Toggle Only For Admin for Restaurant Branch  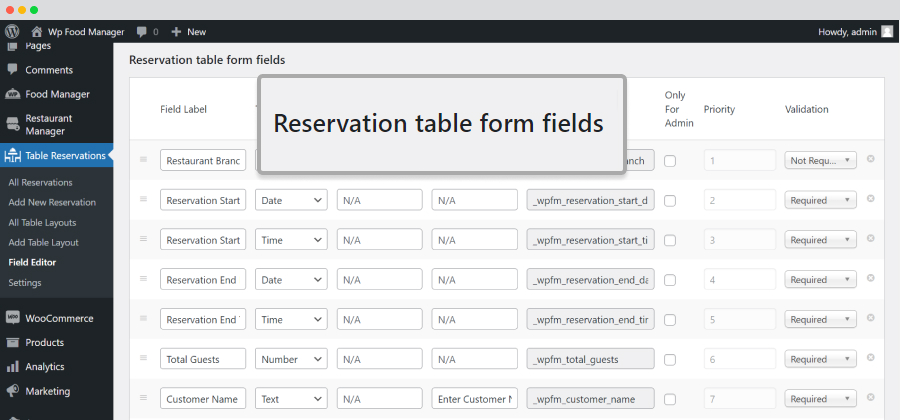click(x=670, y=161)
